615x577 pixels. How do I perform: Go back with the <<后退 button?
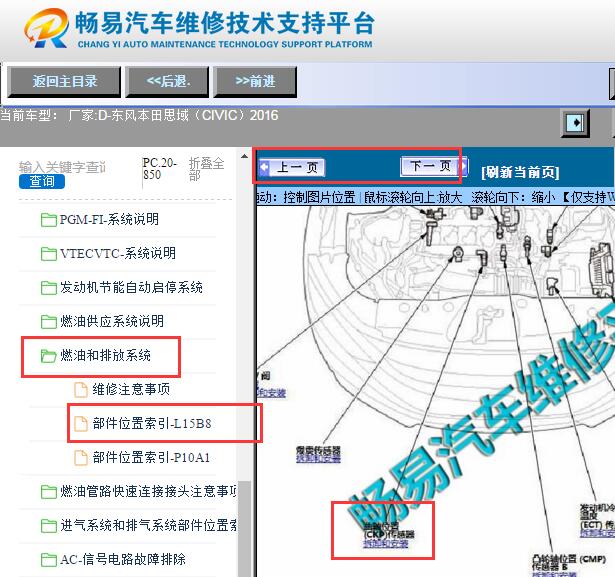pos(167,82)
